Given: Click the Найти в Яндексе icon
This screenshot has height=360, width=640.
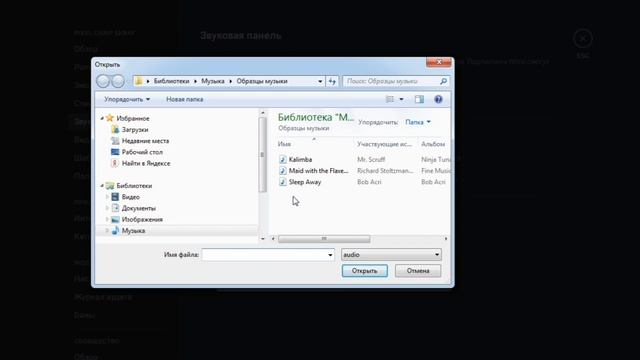Looking at the screenshot, I should tap(115, 163).
